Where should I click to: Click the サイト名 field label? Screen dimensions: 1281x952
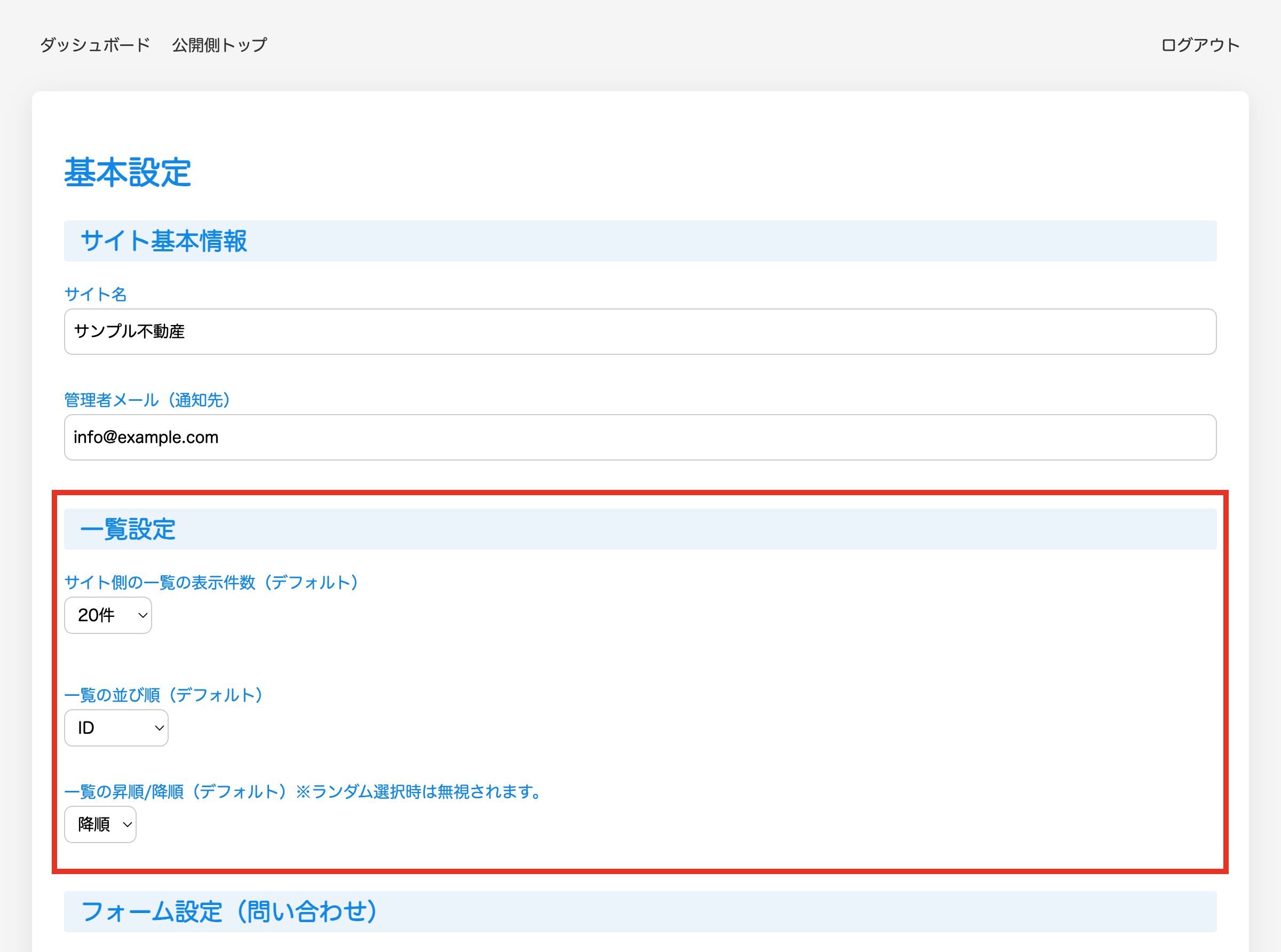point(95,295)
